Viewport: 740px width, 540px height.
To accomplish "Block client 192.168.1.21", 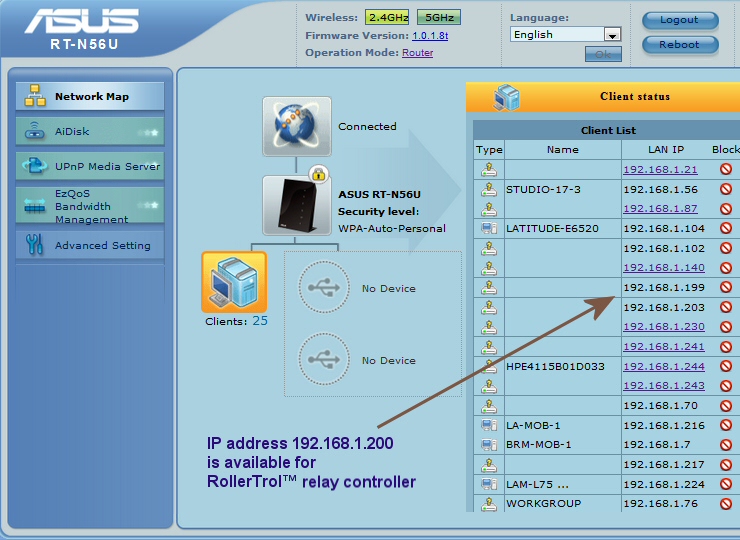I will (726, 169).
